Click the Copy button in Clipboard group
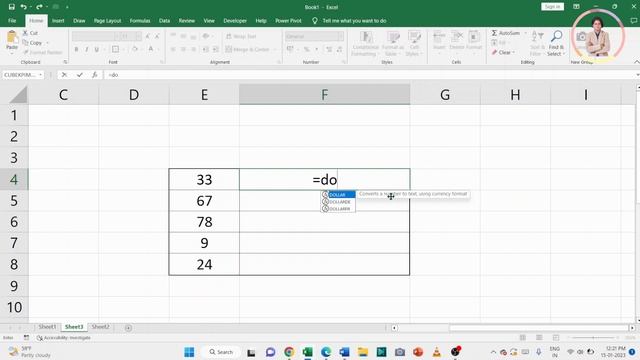The height and width of the screenshot is (360, 640). (x=33, y=42)
